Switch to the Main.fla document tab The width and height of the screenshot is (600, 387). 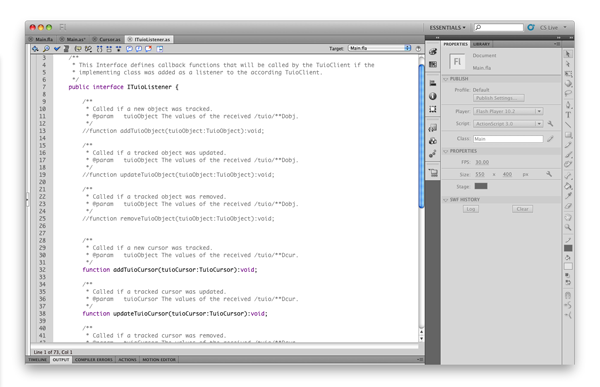tap(41, 39)
